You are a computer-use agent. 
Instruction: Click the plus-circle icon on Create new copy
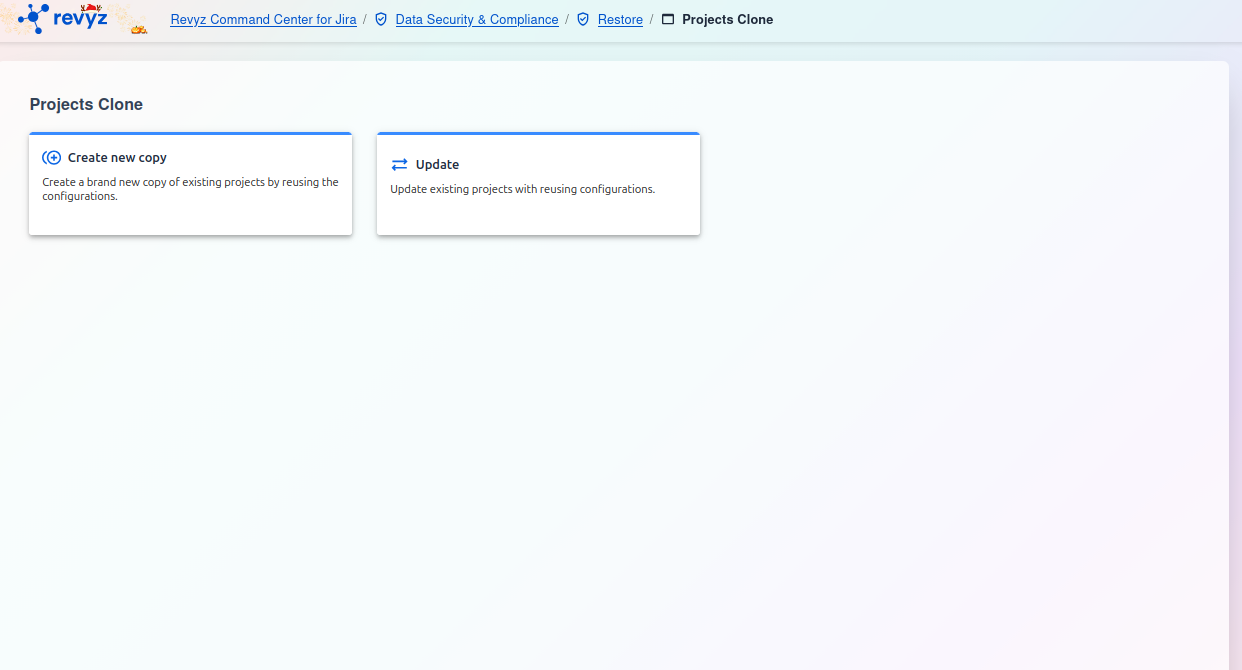pos(52,158)
